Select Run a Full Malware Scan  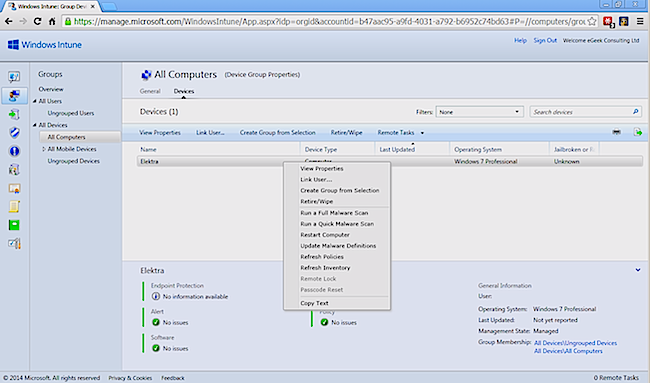pos(334,213)
